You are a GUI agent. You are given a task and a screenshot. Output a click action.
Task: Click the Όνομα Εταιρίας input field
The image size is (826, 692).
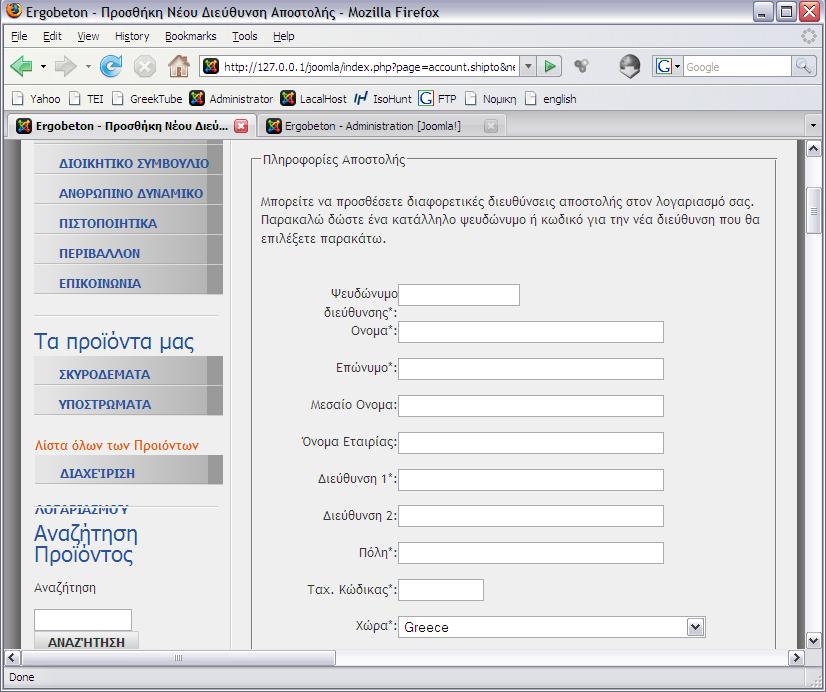point(530,442)
